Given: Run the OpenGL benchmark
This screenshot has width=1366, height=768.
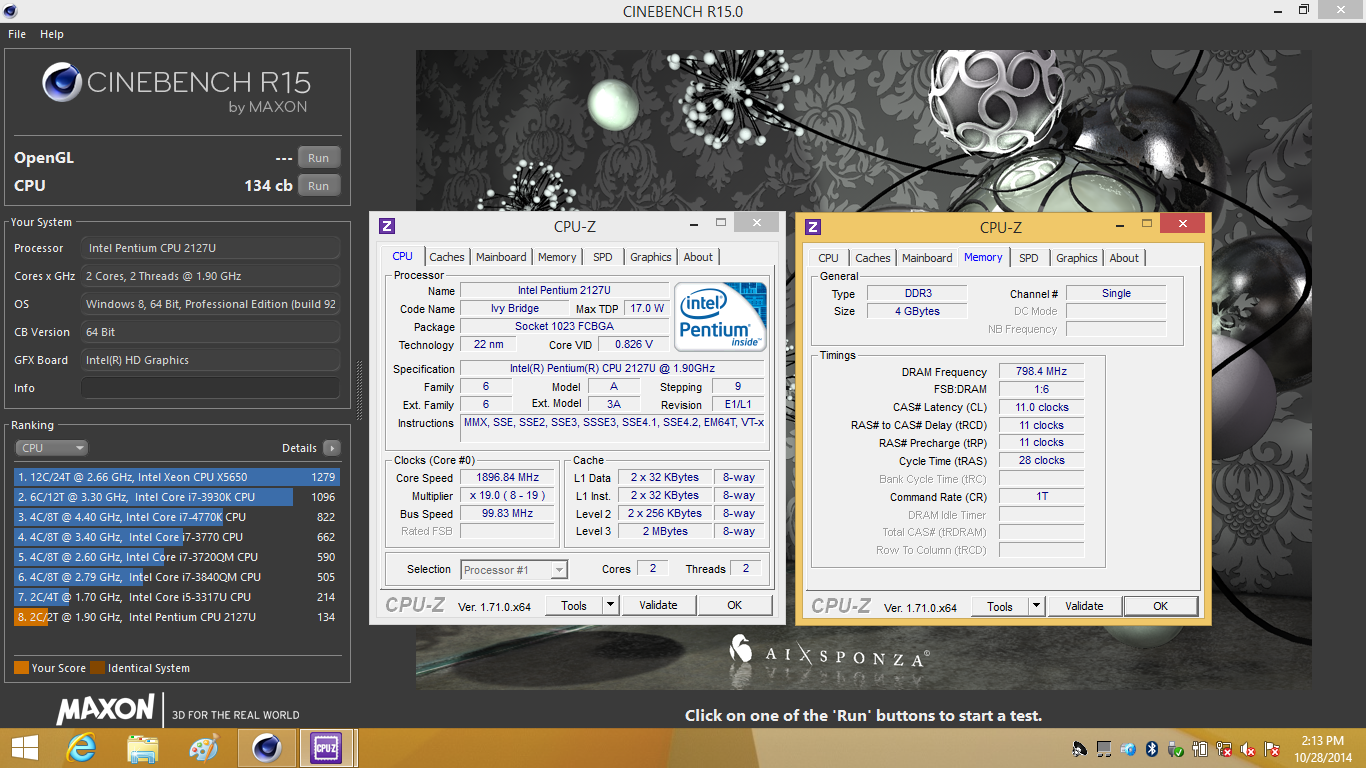Looking at the screenshot, I should [318, 158].
